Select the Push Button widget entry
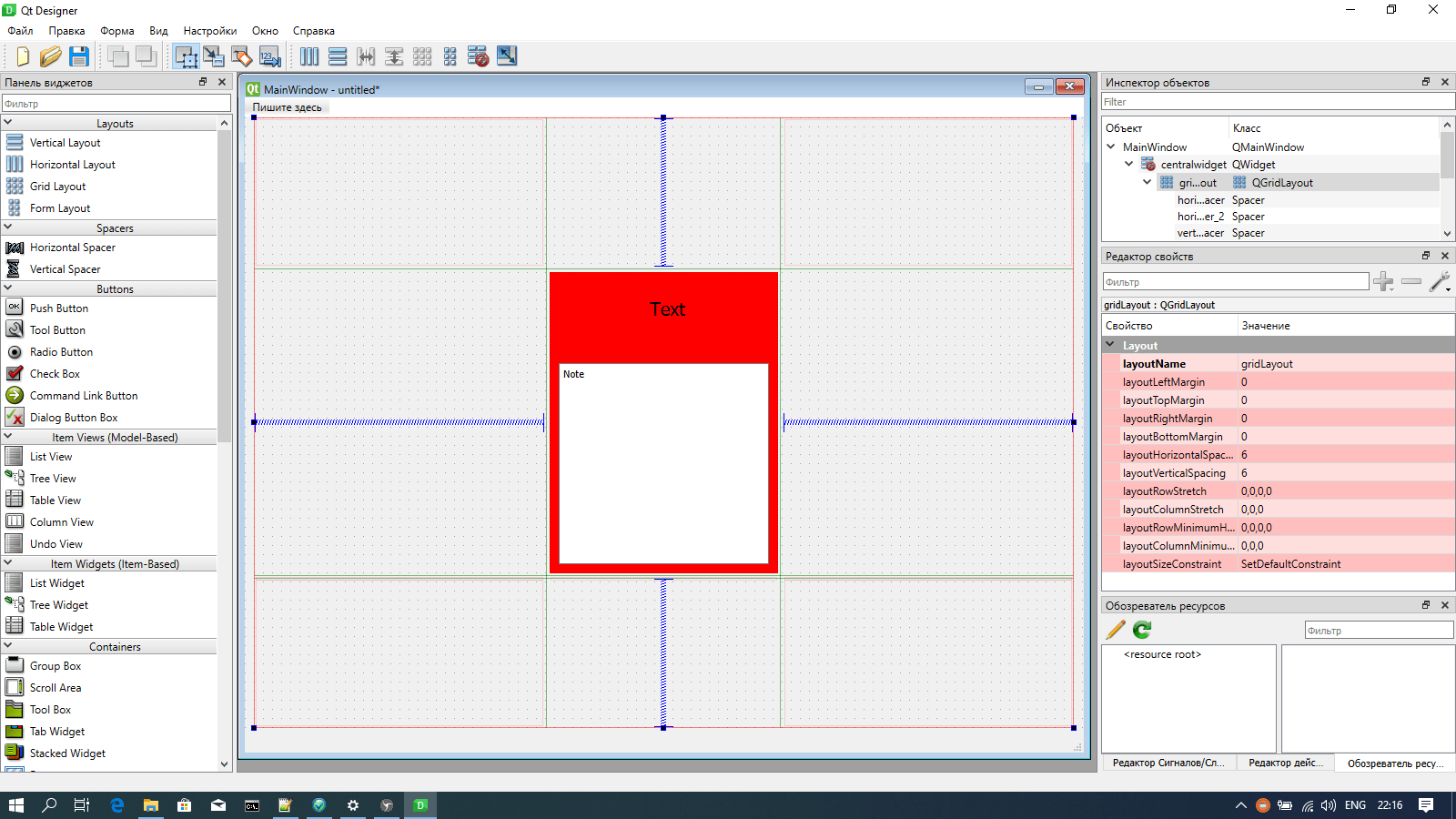The height and width of the screenshot is (819, 1456). [58, 308]
